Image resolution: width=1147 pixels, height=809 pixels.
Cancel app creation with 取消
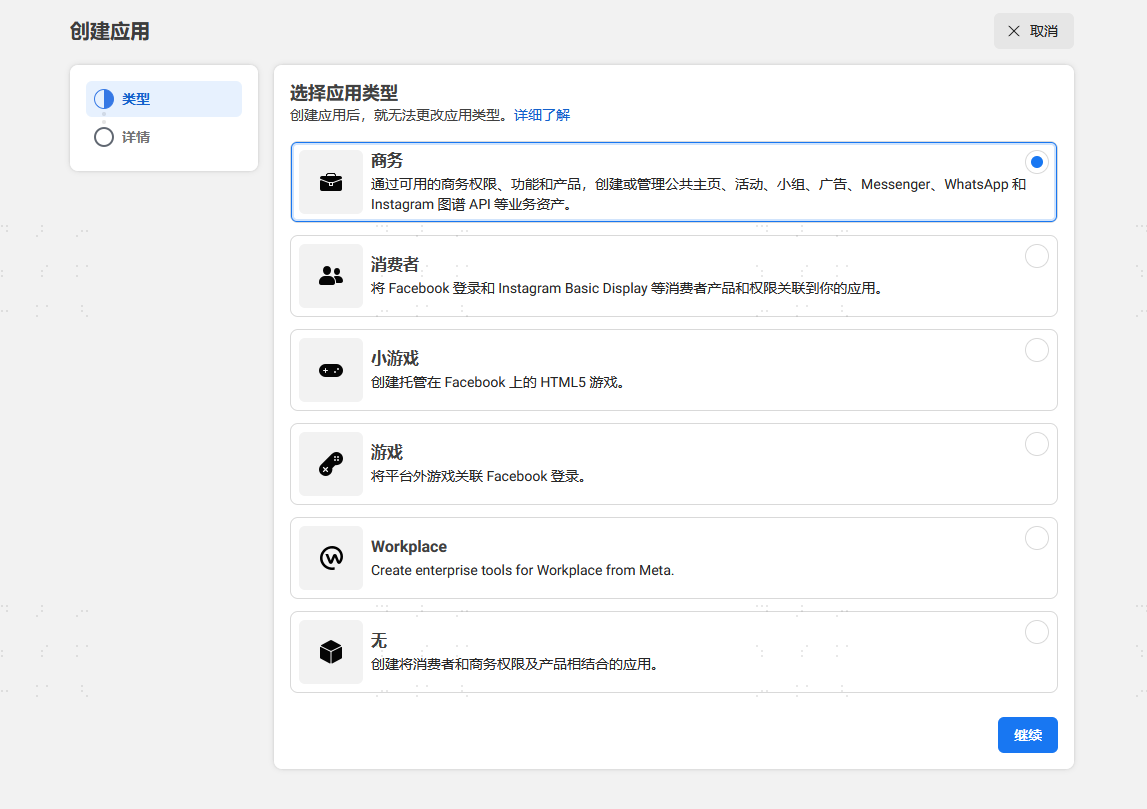(1033, 31)
